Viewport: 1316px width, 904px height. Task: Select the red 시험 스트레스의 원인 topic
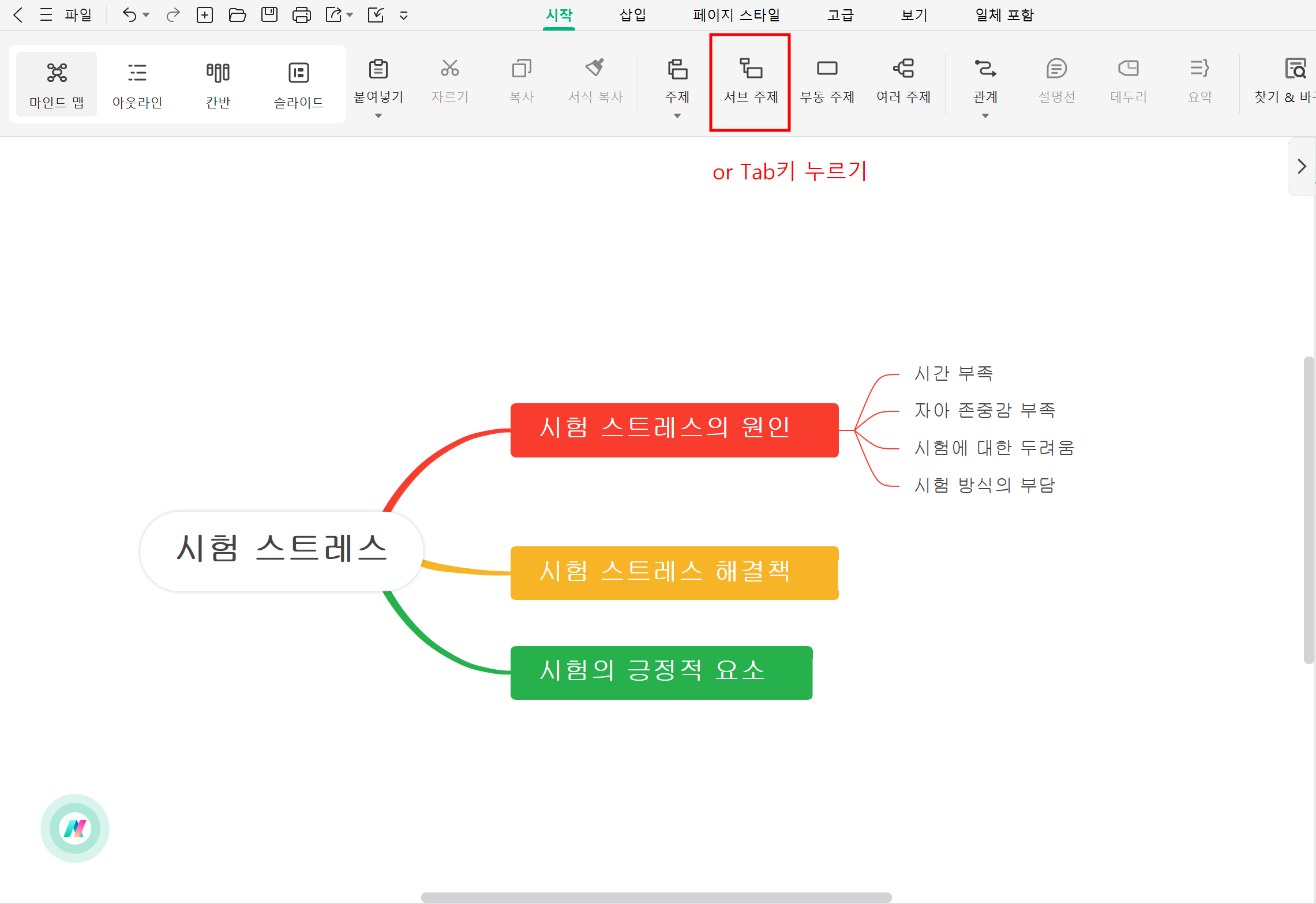(674, 430)
